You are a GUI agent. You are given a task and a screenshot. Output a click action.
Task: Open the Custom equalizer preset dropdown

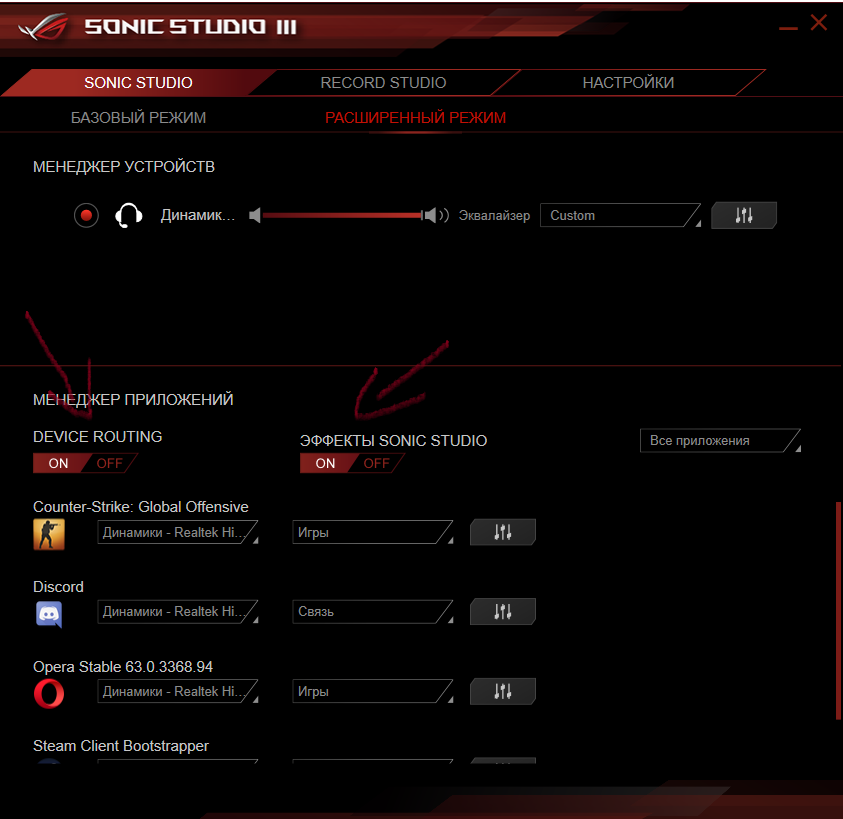coord(620,216)
